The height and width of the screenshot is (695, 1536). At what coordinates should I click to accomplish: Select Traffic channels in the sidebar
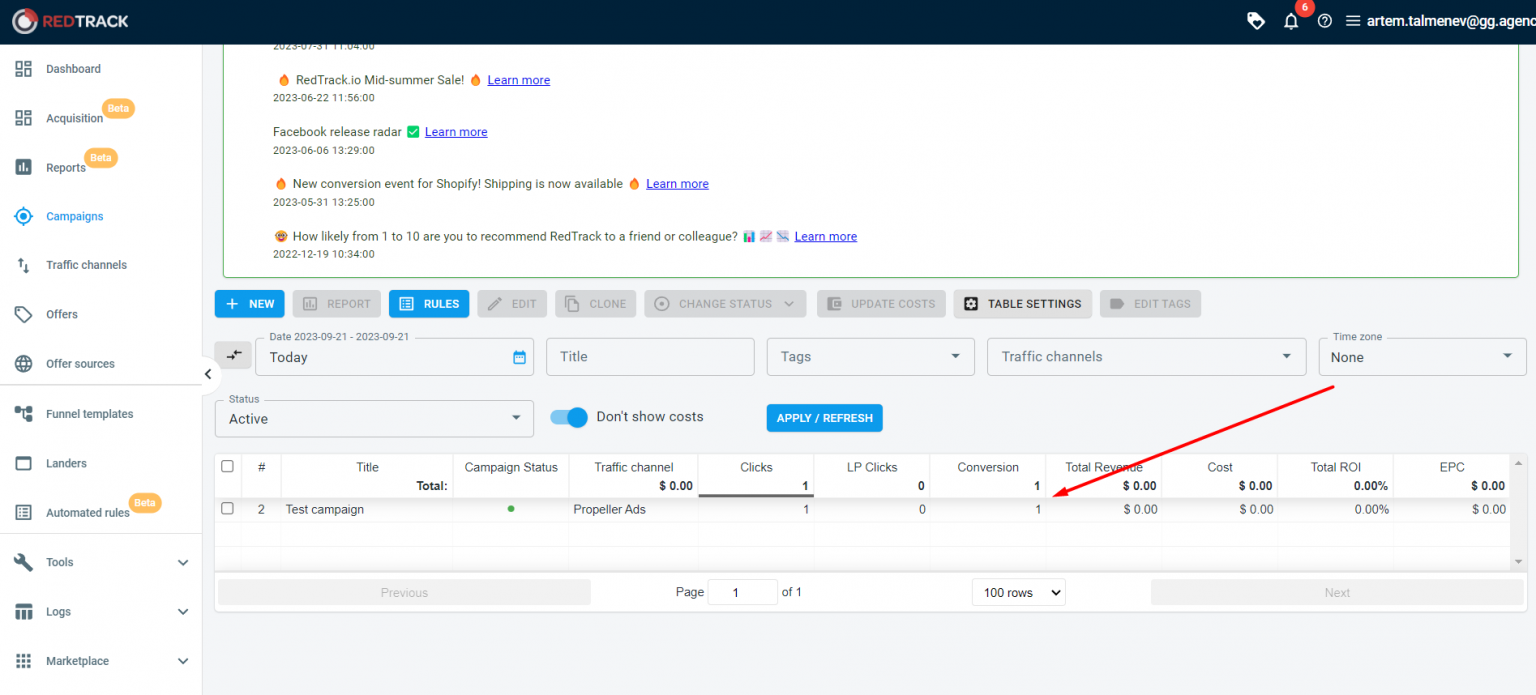click(x=88, y=264)
